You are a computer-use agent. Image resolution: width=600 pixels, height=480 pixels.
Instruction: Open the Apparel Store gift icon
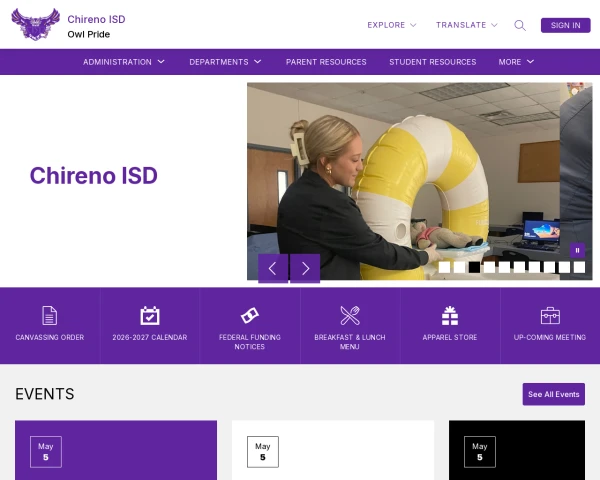pos(450,315)
